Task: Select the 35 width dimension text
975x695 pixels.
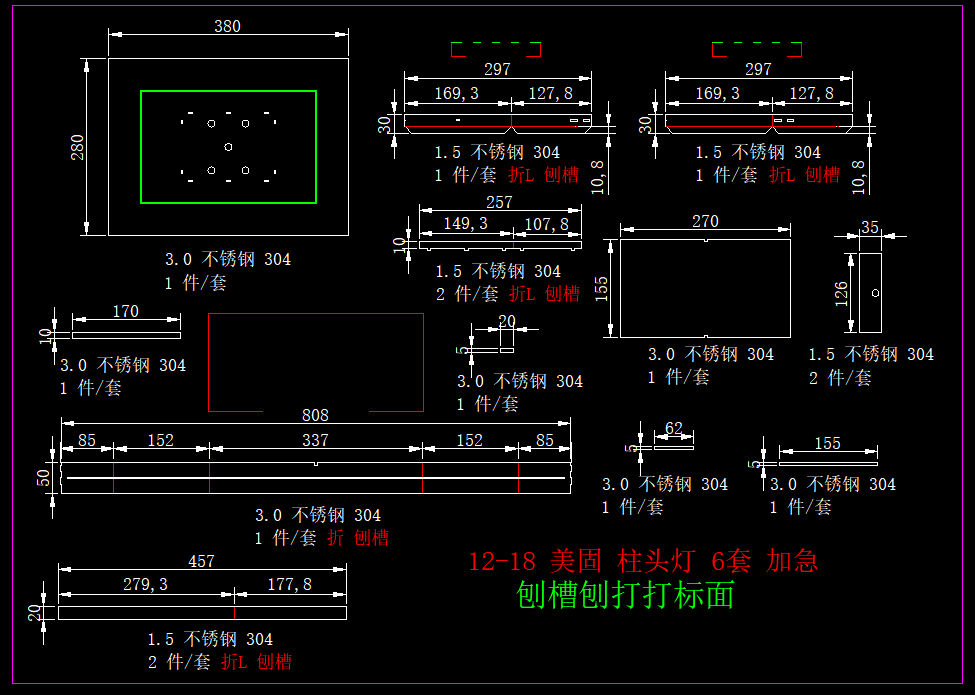Action: [x=869, y=228]
